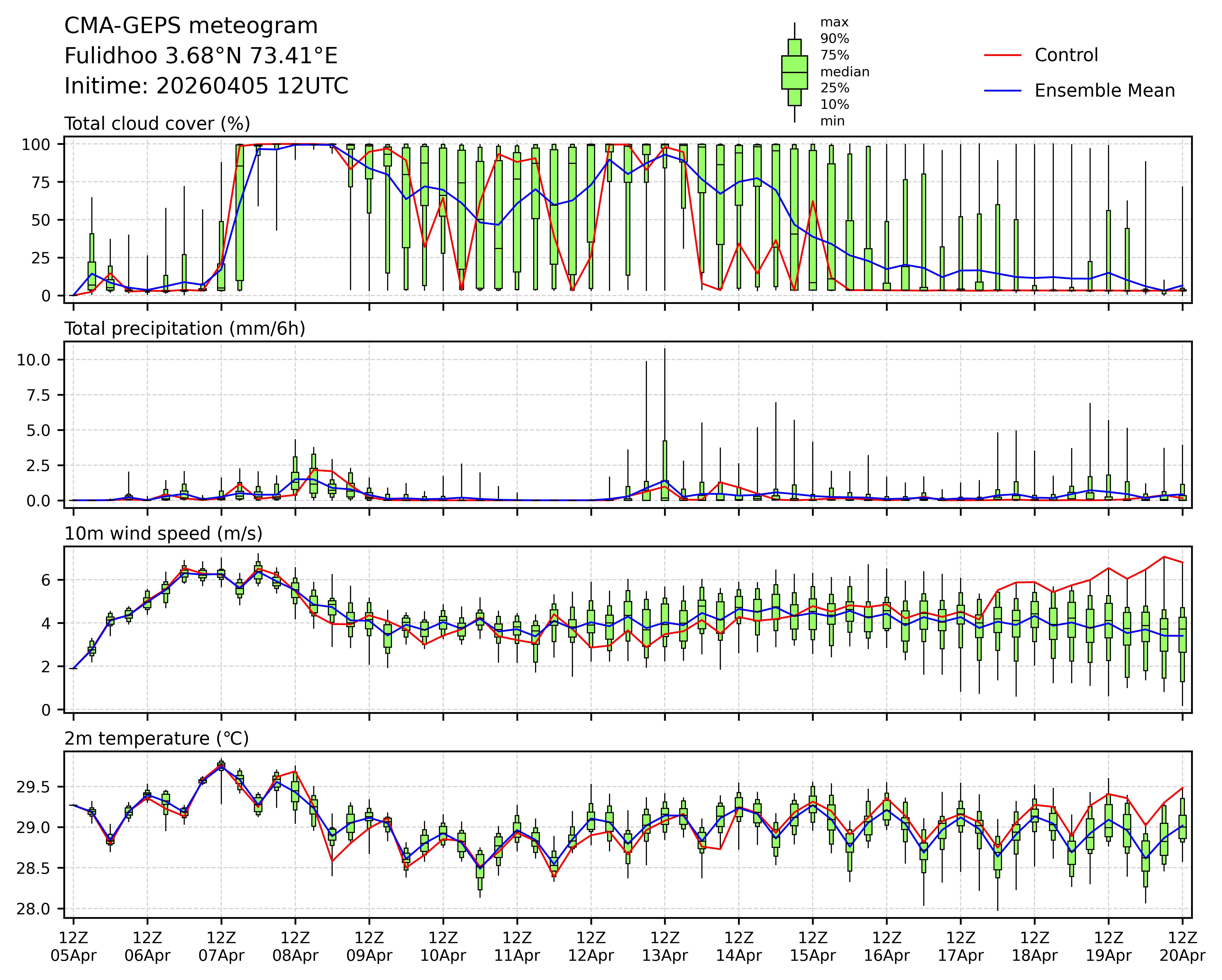Click the red Control legend line

(x=1002, y=56)
